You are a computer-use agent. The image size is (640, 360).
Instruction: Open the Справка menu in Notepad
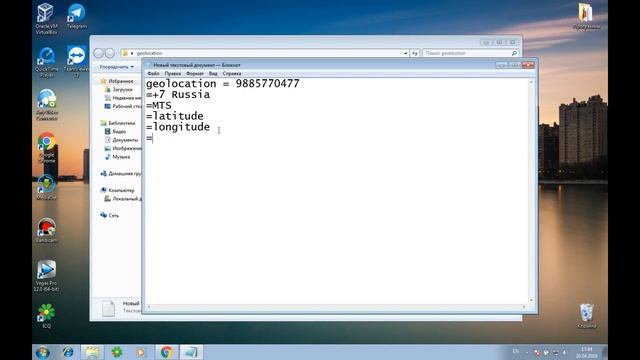pos(232,73)
